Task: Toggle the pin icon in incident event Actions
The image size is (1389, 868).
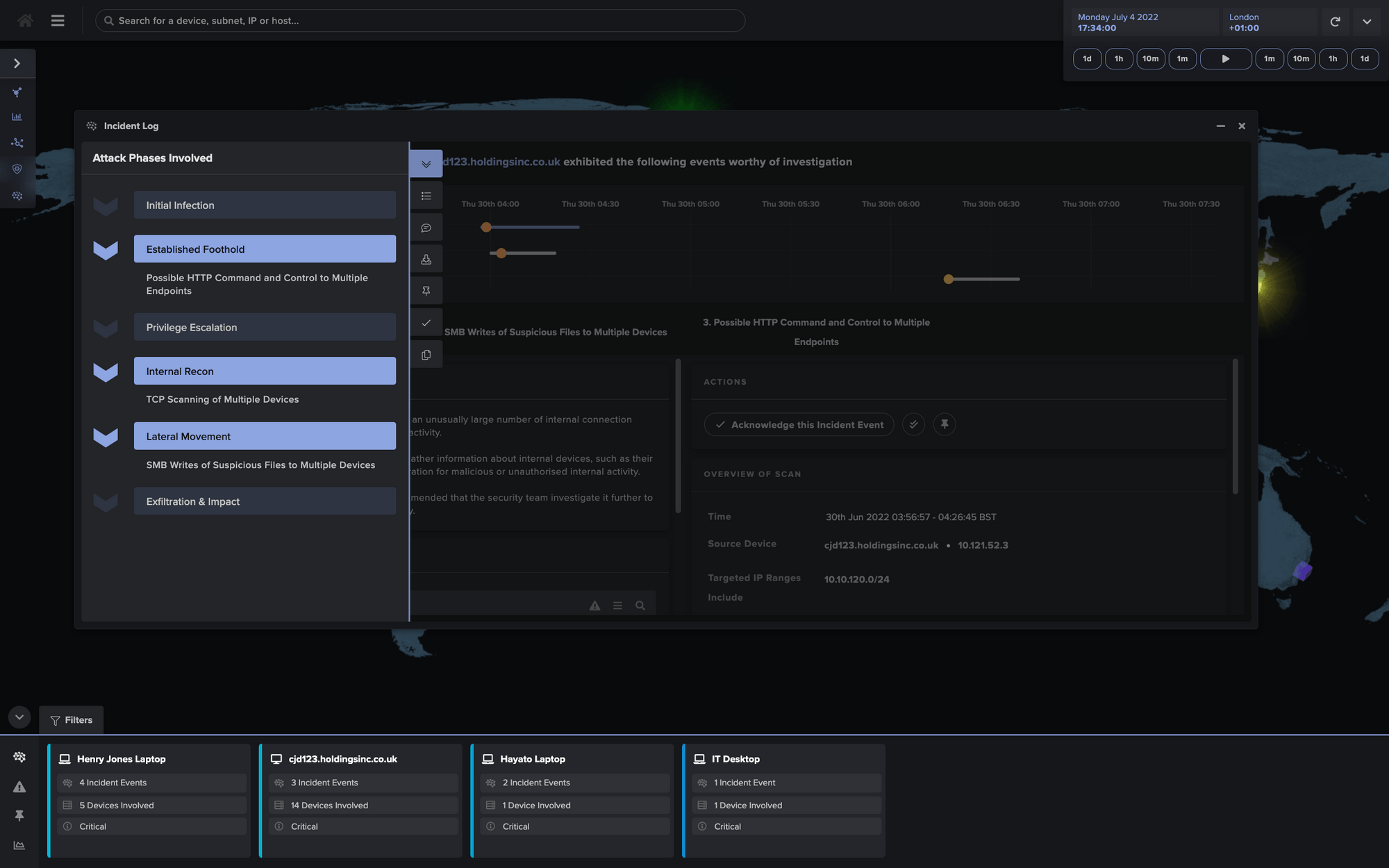Action: [x=944, y=424]
